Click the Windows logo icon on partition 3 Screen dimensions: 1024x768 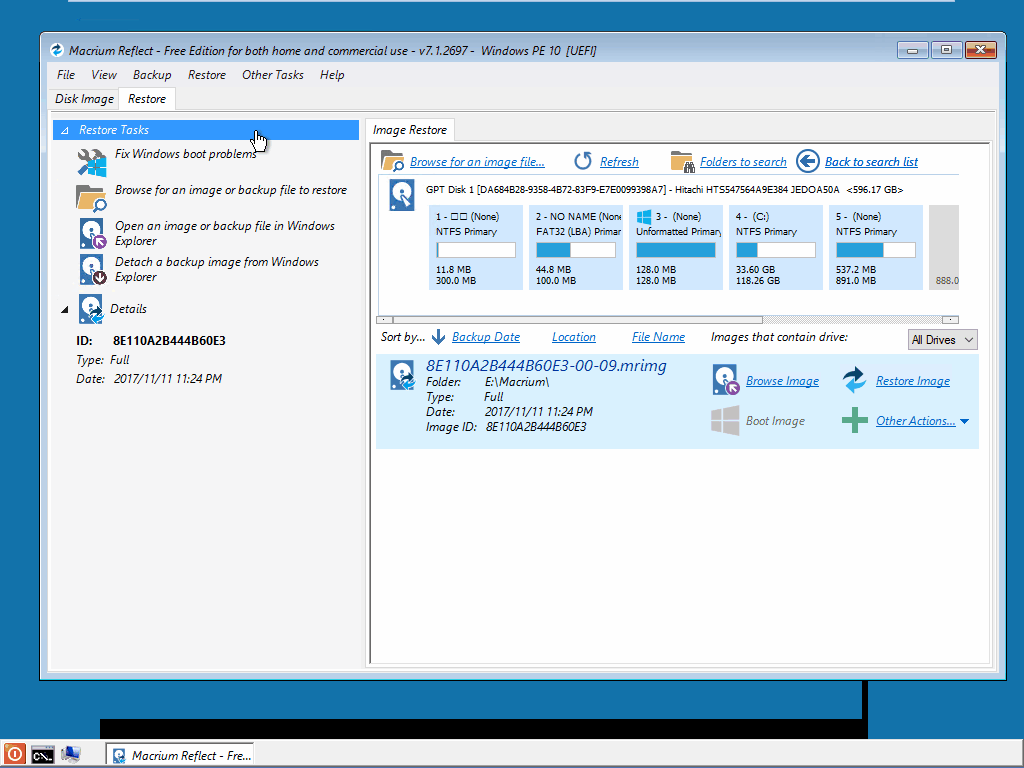tap(644, 217)
